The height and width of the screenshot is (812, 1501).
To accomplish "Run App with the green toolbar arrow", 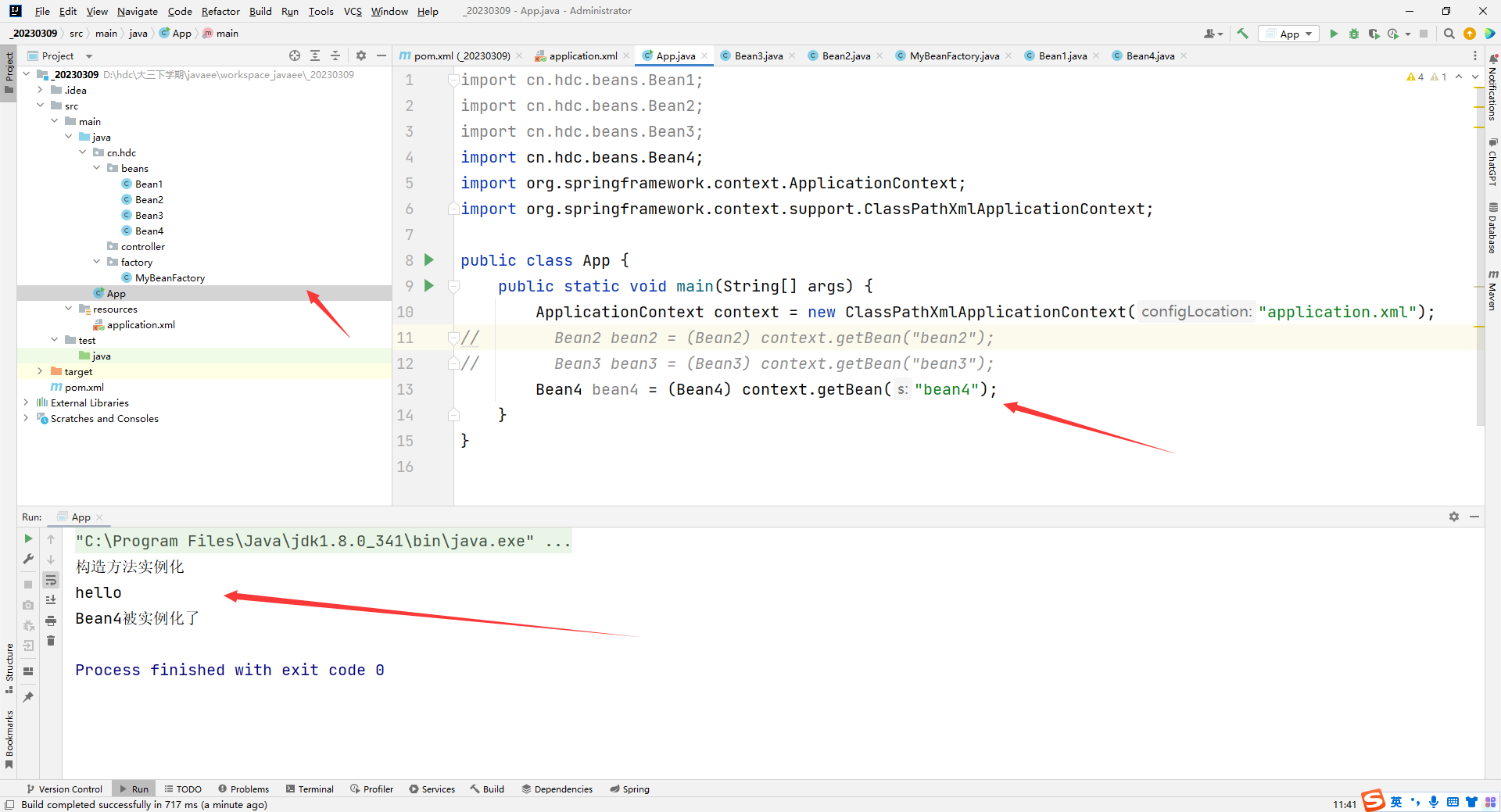I will tap(1334, 34).
